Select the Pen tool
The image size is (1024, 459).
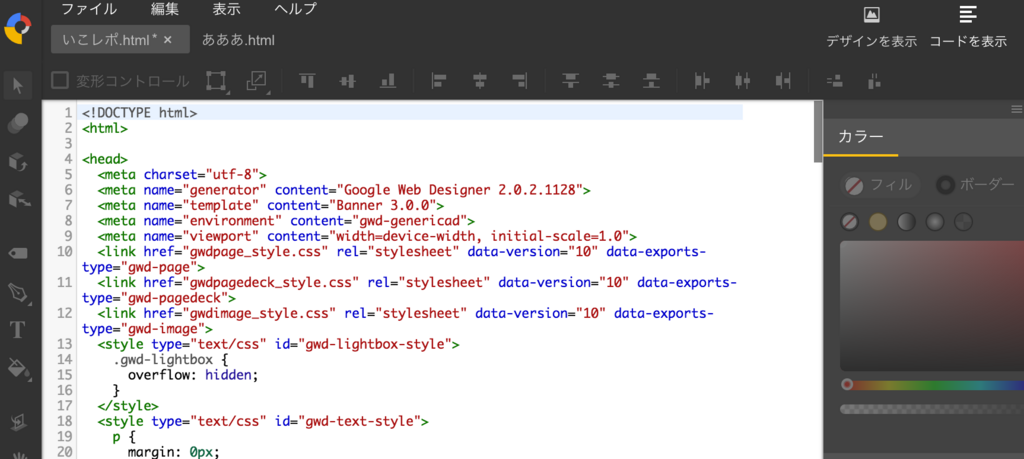pyautogui.click(x=19, y=292)
